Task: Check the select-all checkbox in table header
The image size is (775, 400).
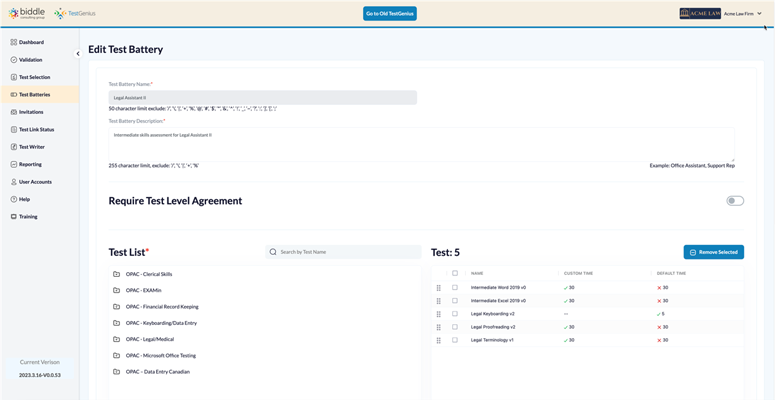Action: (x=455, y=273)
